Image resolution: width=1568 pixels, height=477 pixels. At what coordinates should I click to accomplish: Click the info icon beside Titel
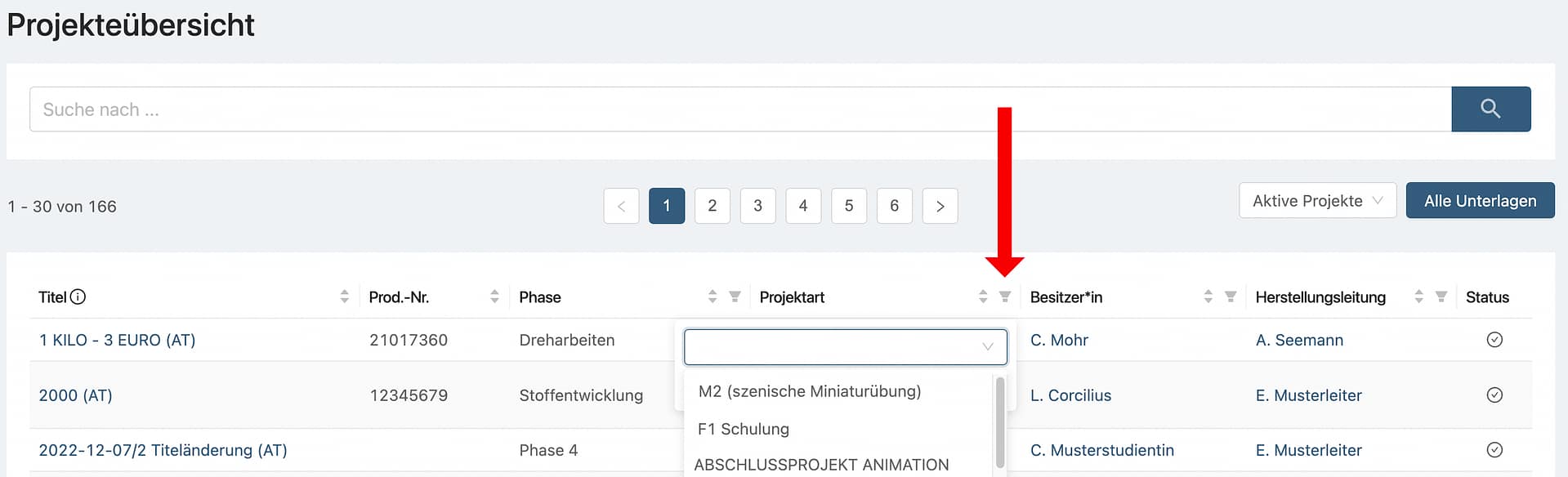[x=78, y=297]
